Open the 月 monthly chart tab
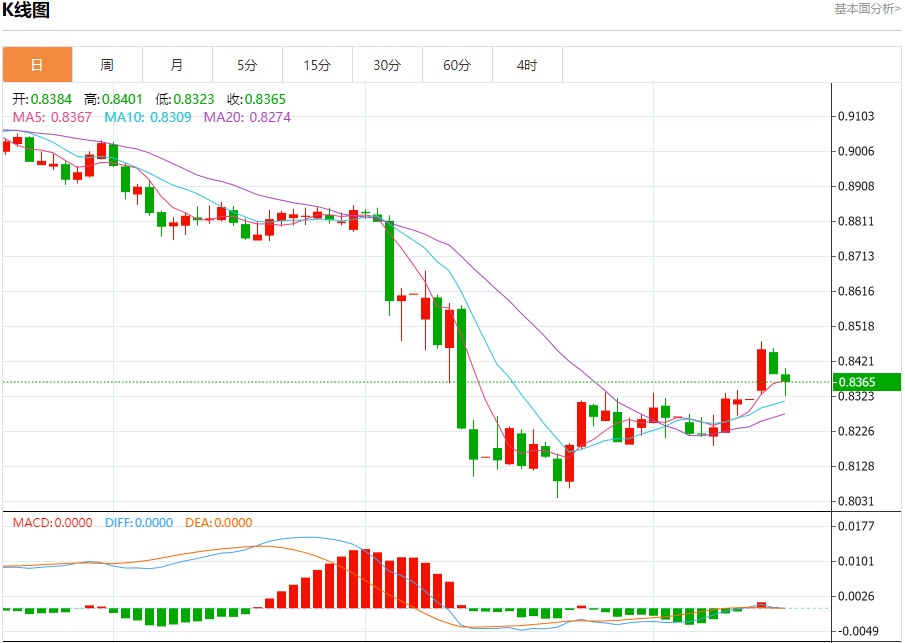905x643 pixels. click(x=177, y=65)
